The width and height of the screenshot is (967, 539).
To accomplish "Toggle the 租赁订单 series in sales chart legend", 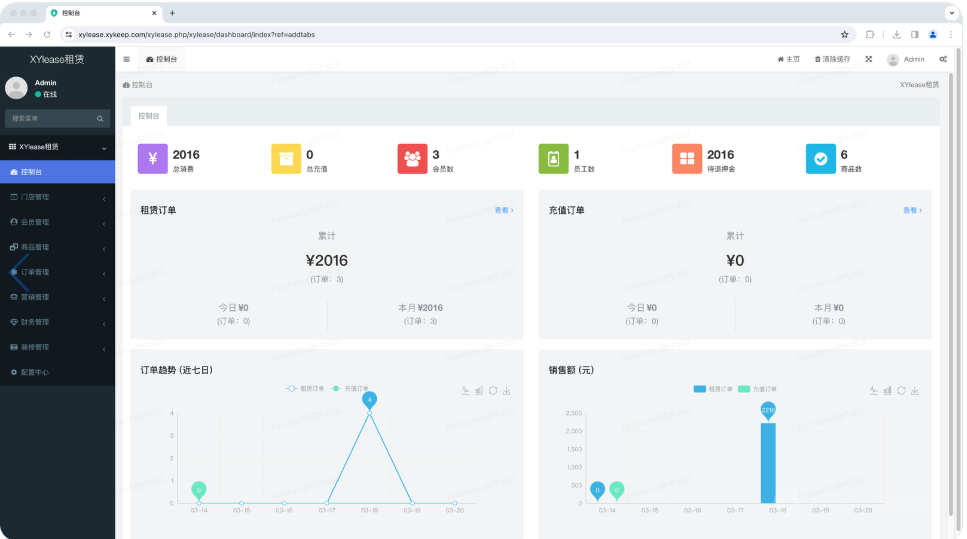I will pos(713,388).
